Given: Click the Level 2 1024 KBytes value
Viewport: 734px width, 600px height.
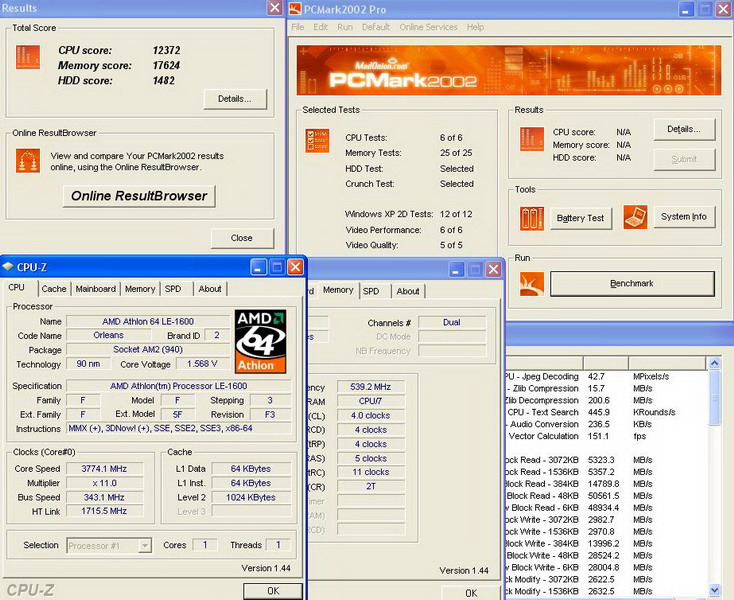Looking at the screenshot, I should coord(250,498).
